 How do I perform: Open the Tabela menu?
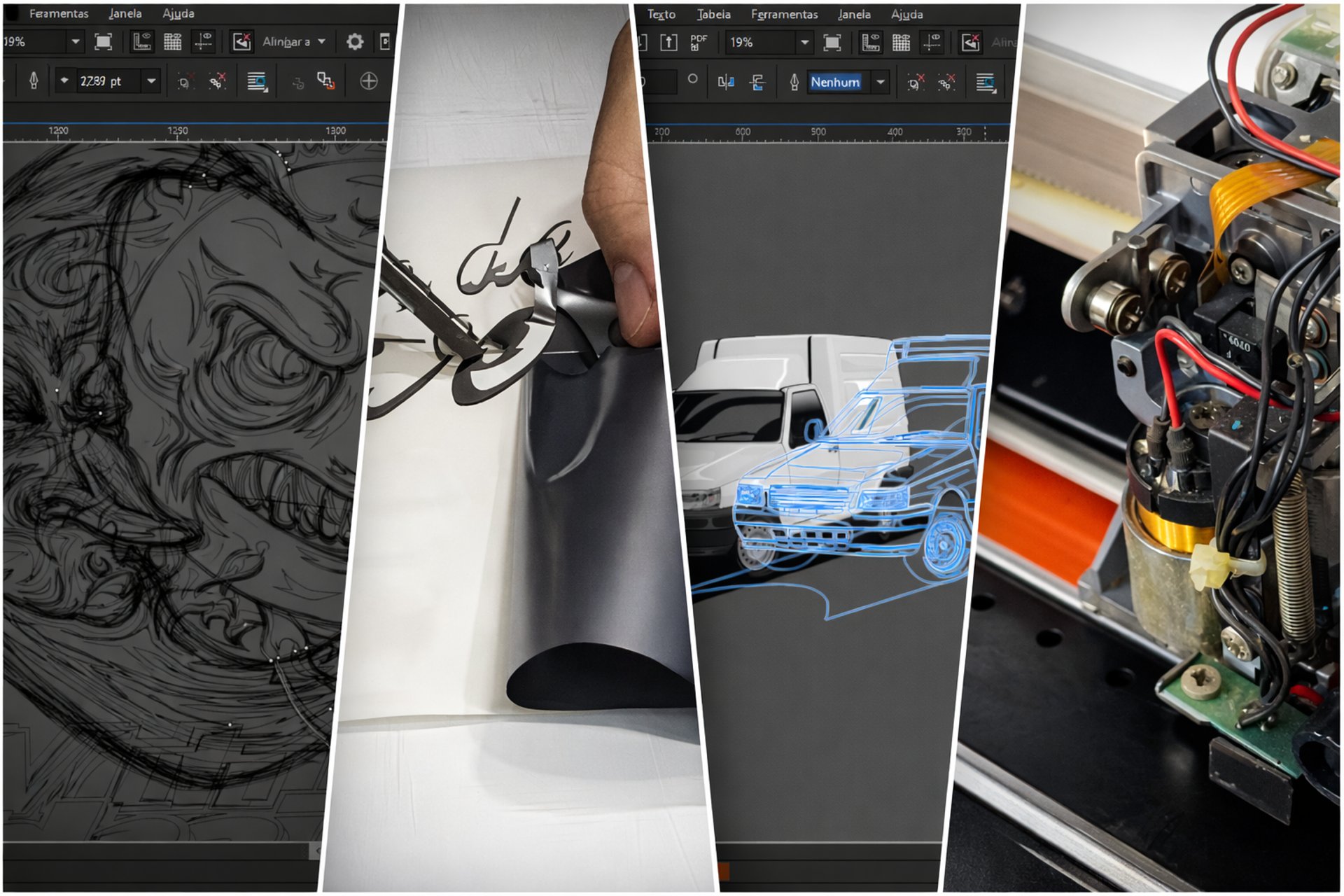pos(713,14)
